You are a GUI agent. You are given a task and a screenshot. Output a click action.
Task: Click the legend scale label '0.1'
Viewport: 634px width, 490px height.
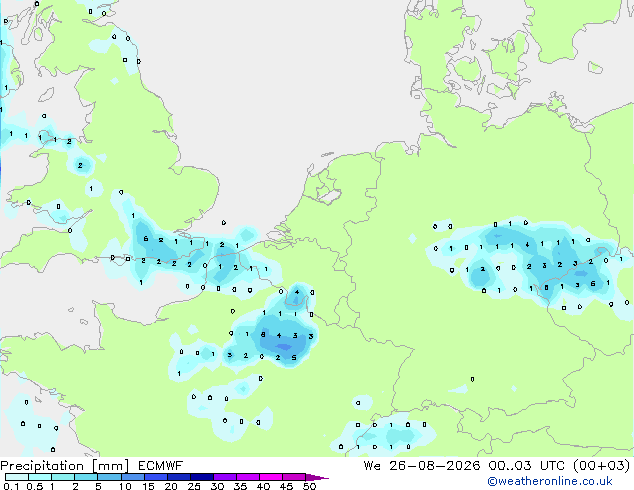pos(11,486)
